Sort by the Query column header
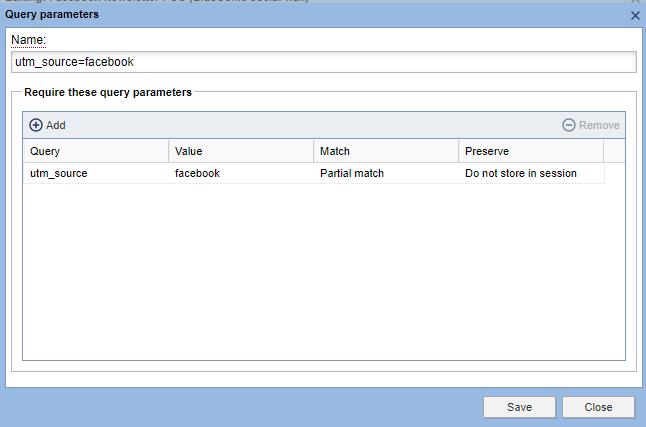This screenshot has width=646, height=427. coord(96,151)
